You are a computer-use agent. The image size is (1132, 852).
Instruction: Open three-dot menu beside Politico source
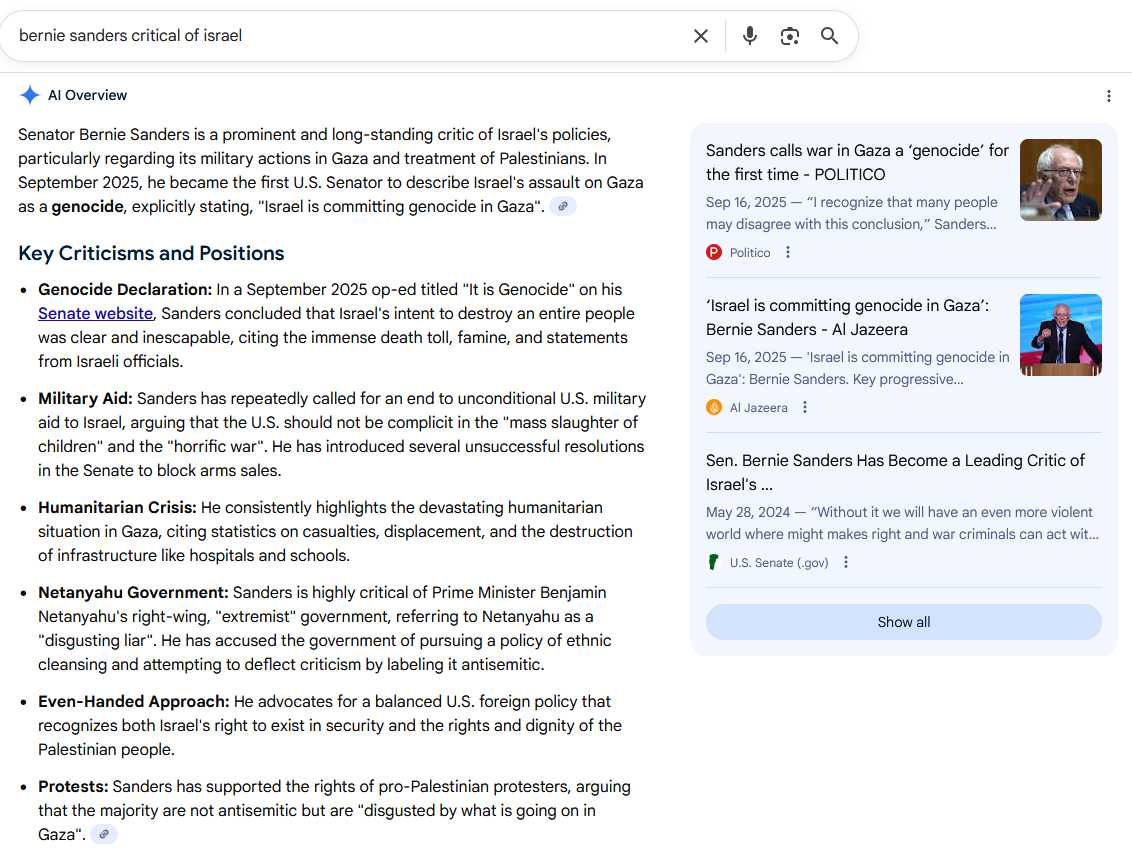(788, 252)
